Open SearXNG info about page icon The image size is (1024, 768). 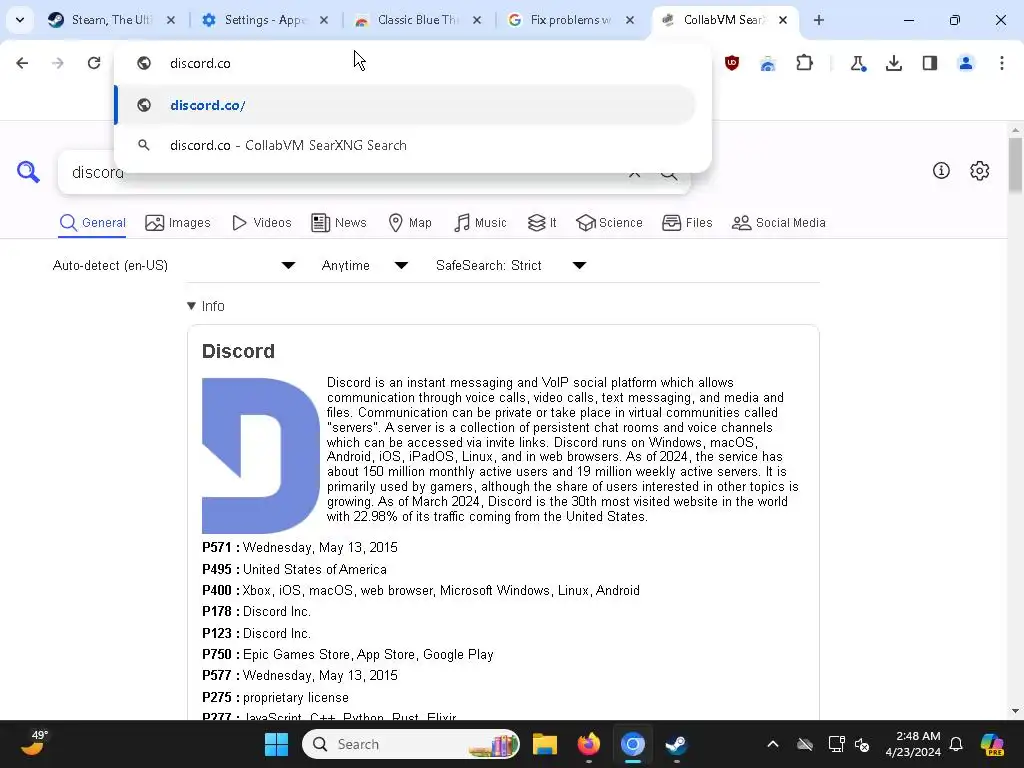(x=941, y=170)
